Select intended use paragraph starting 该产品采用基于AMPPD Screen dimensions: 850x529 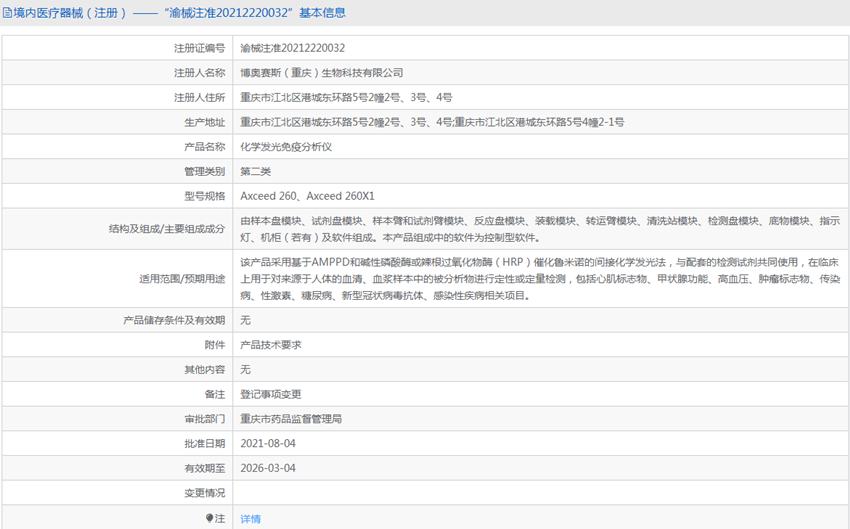(x=540, y=279)
